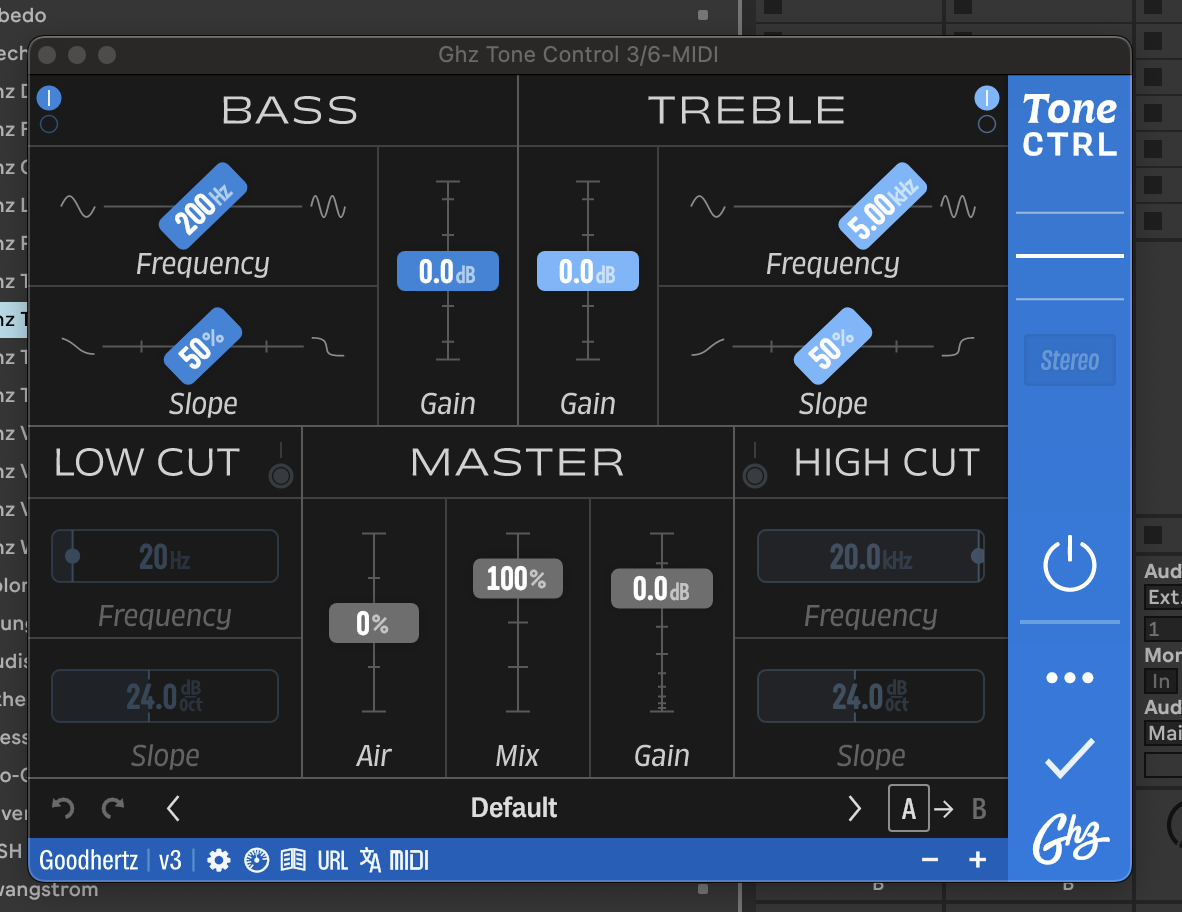Click the URL icon in the footer
Screen dimensions: 1182x912
coord(332,859)
